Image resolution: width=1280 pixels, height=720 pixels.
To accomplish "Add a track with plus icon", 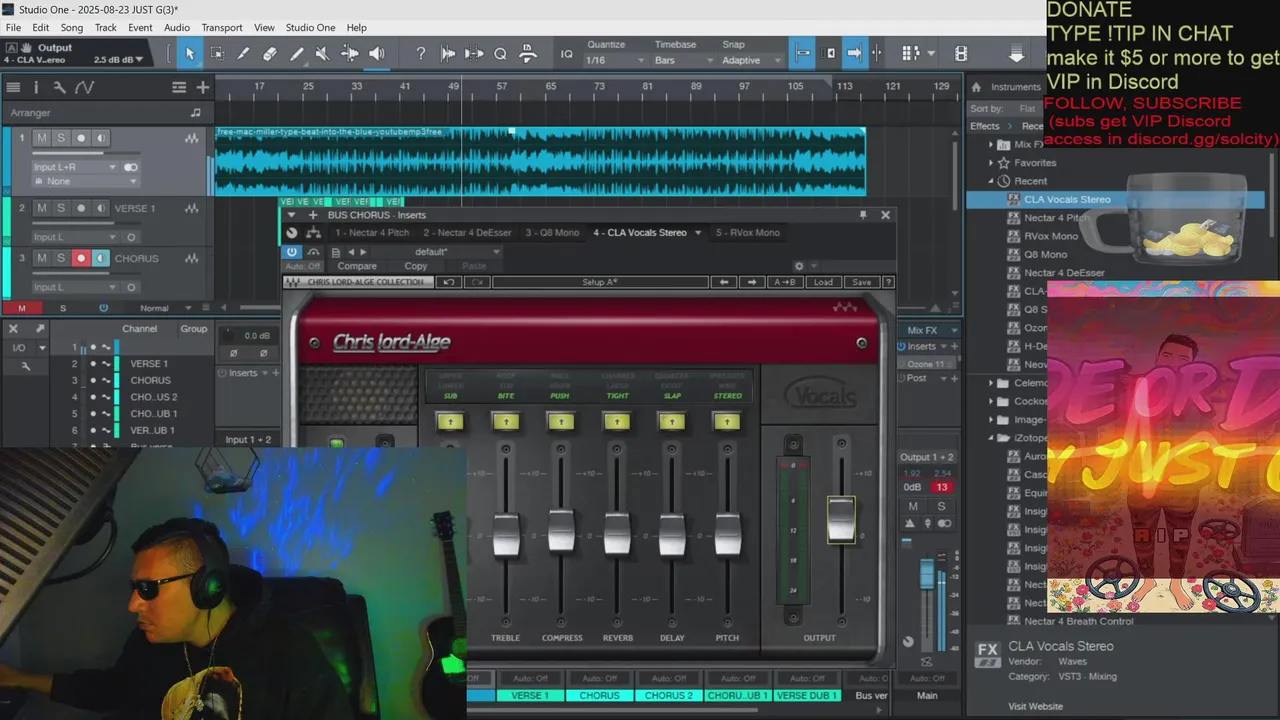I will point(203,88).
